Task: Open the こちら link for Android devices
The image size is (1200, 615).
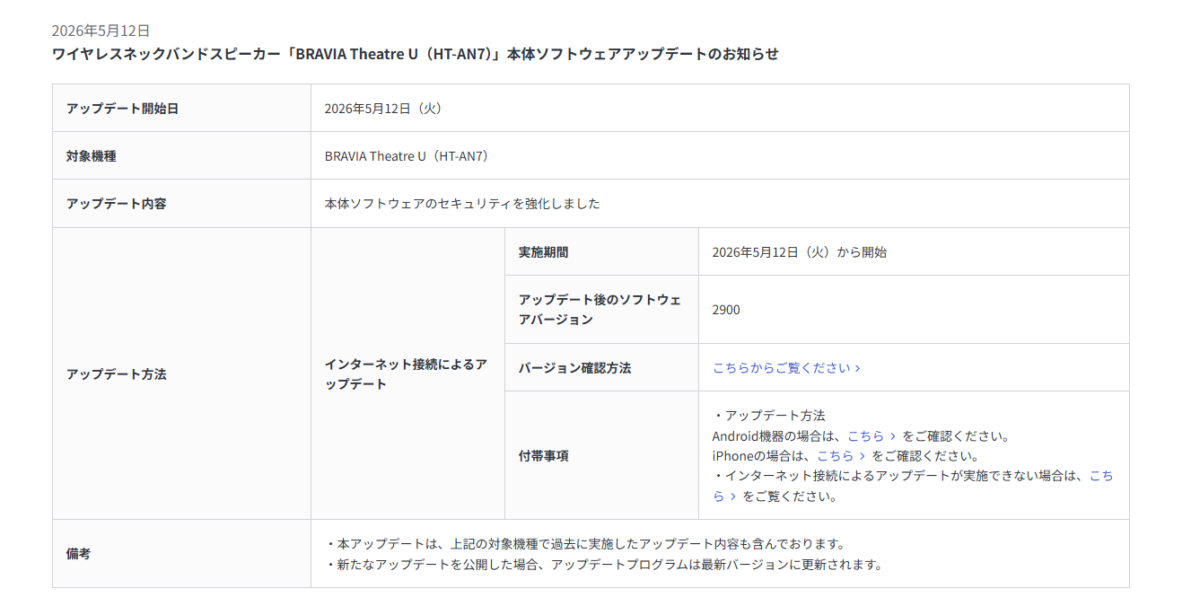Action: click(871, 436)
